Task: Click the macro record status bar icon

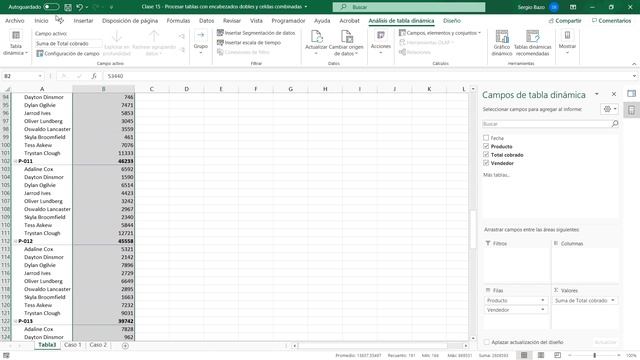Action: (x=6, y=356)
